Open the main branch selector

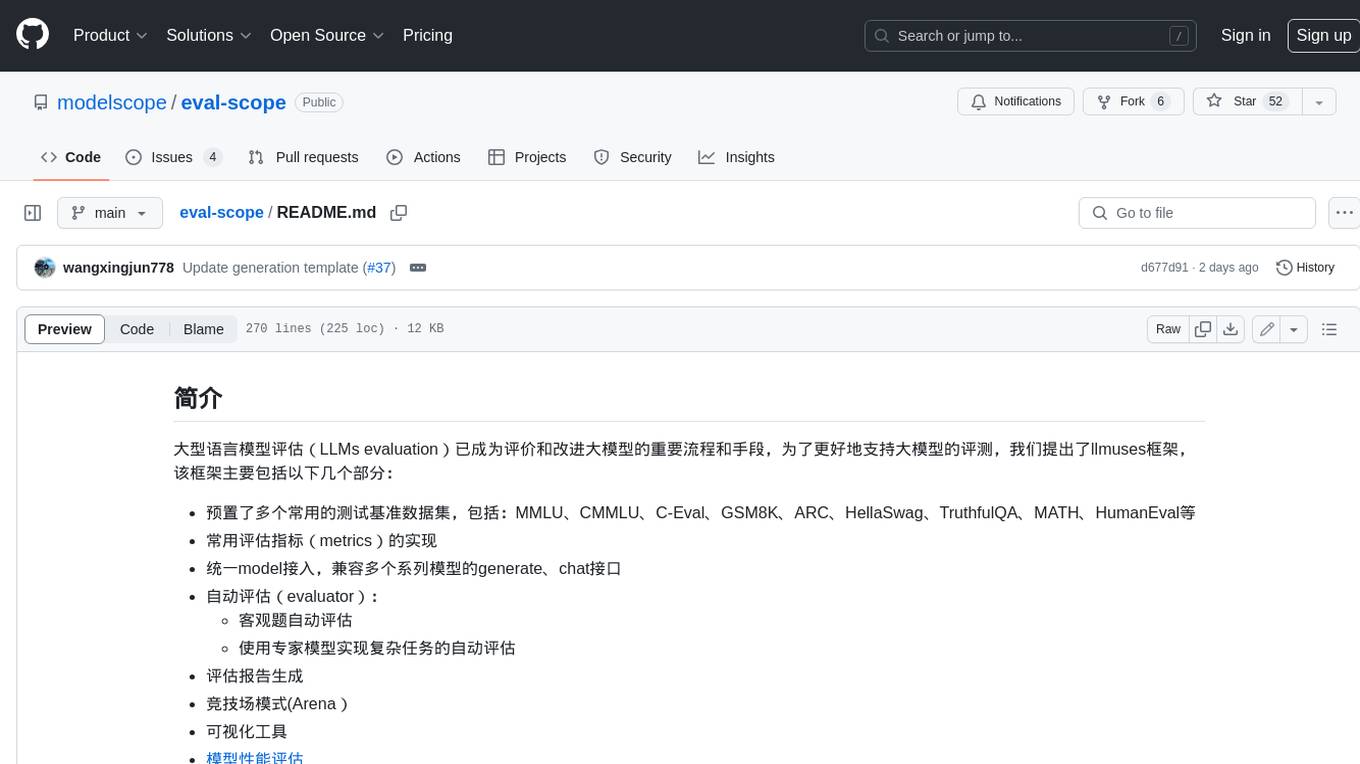110,213
